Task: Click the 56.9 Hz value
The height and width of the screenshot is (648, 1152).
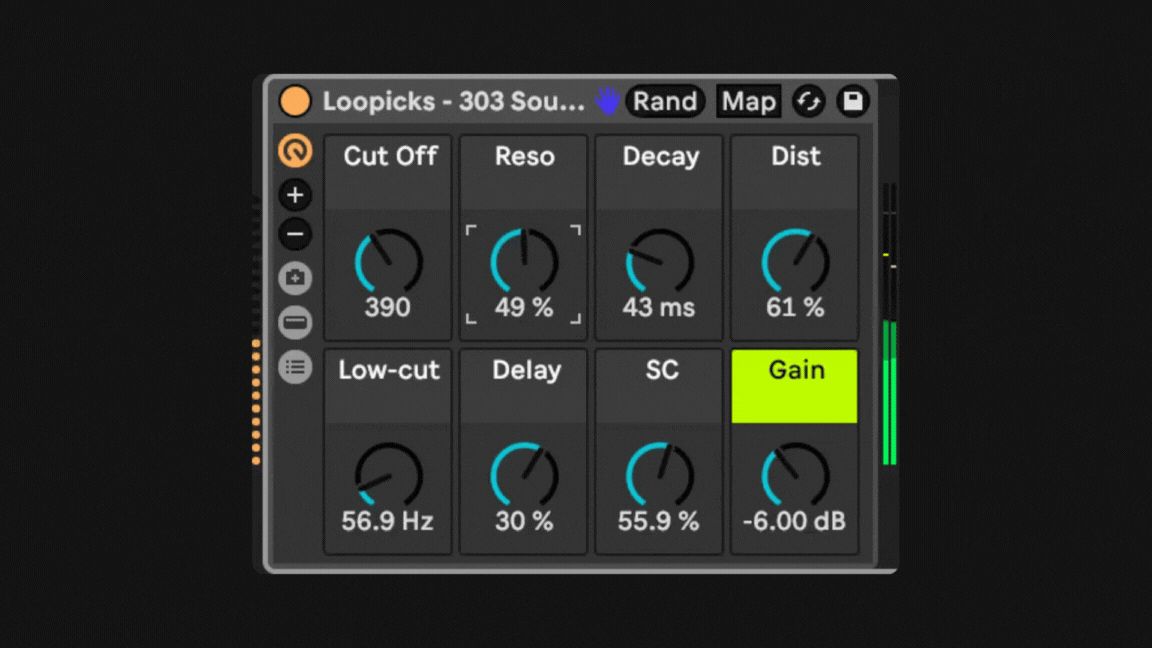Action: tap(387, 521)
